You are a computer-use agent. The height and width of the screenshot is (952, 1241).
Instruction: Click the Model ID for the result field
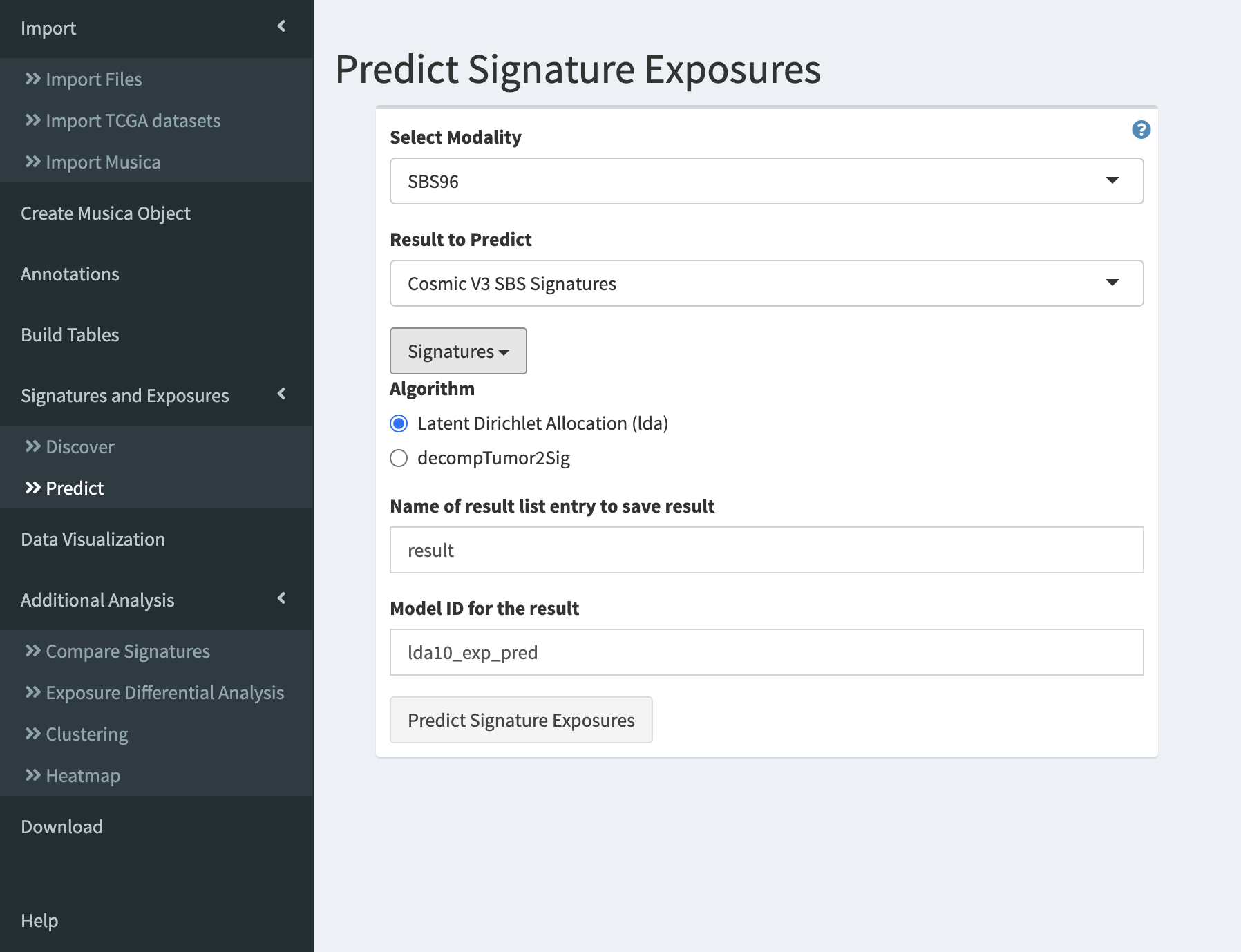point(766,652)
